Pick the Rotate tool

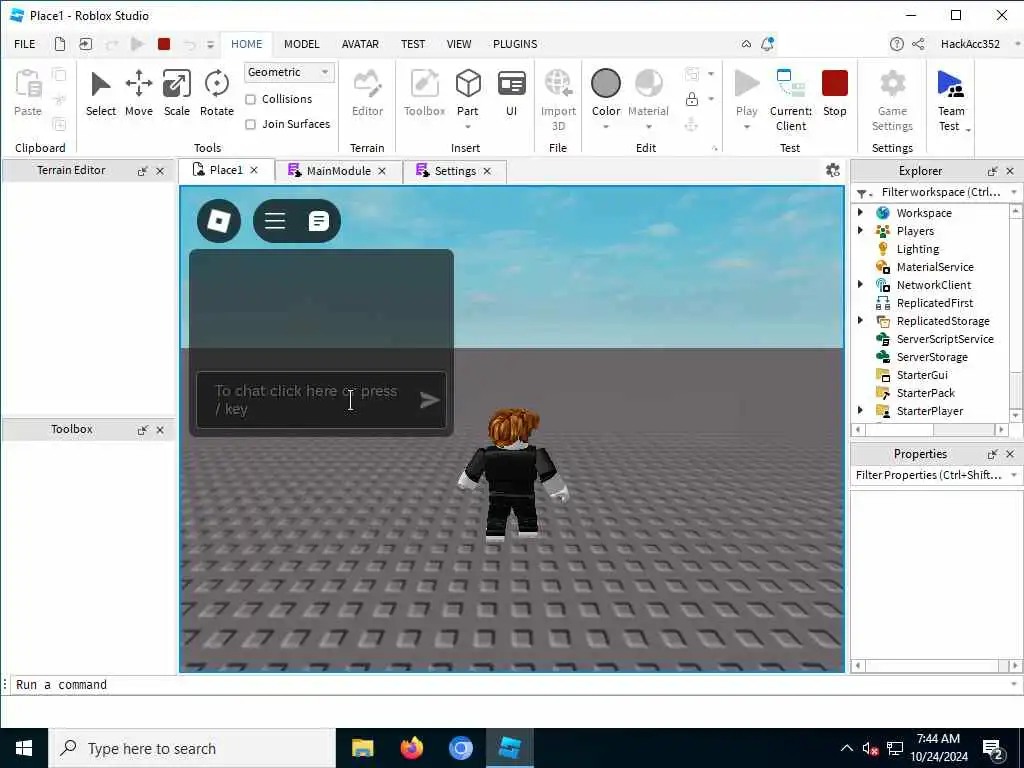(217, 93)
